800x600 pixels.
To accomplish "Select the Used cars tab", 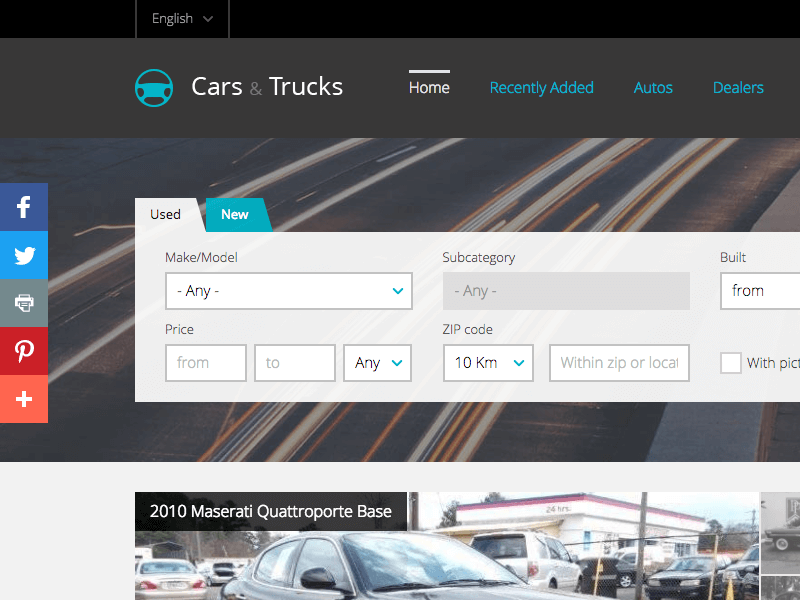I will pos(166,214).
